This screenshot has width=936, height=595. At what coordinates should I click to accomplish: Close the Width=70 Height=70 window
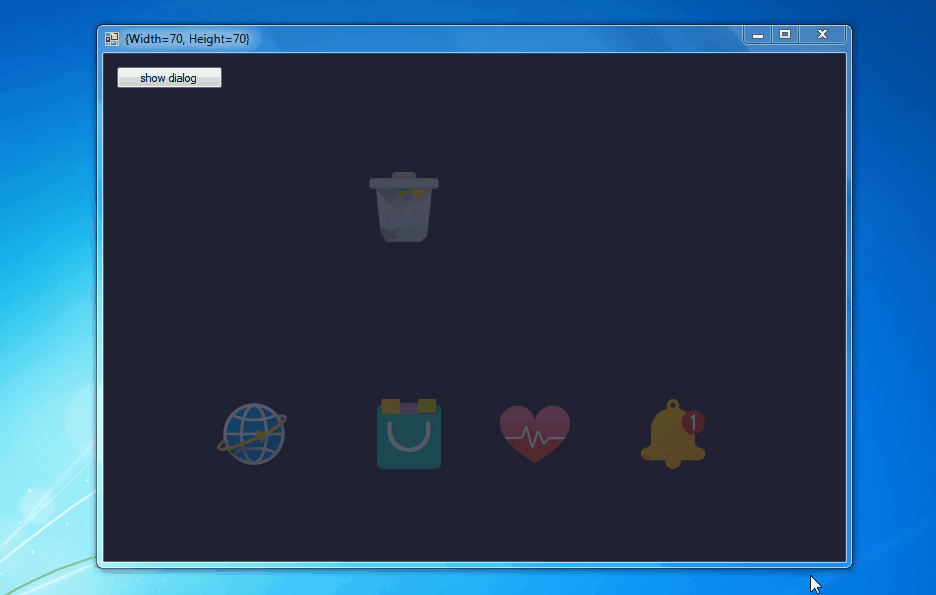point(823,35)
